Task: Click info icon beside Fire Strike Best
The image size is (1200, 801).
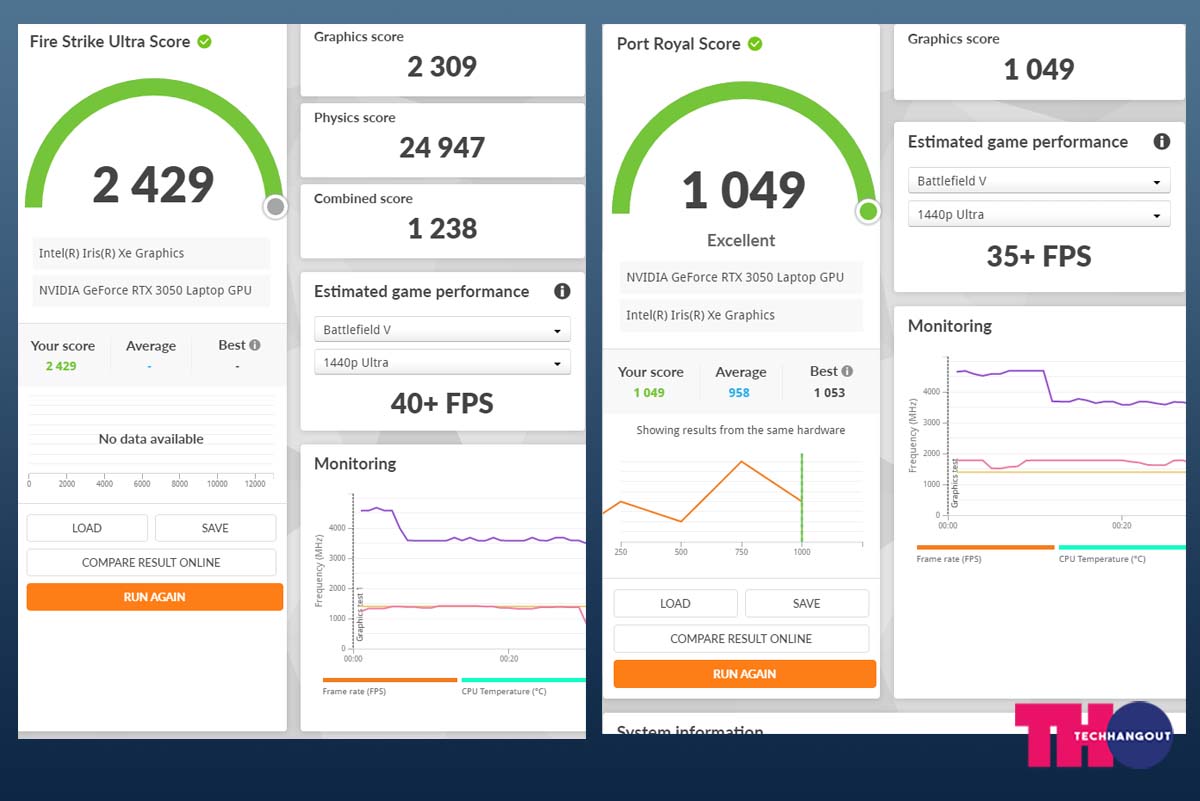Action: coord(255,345)
